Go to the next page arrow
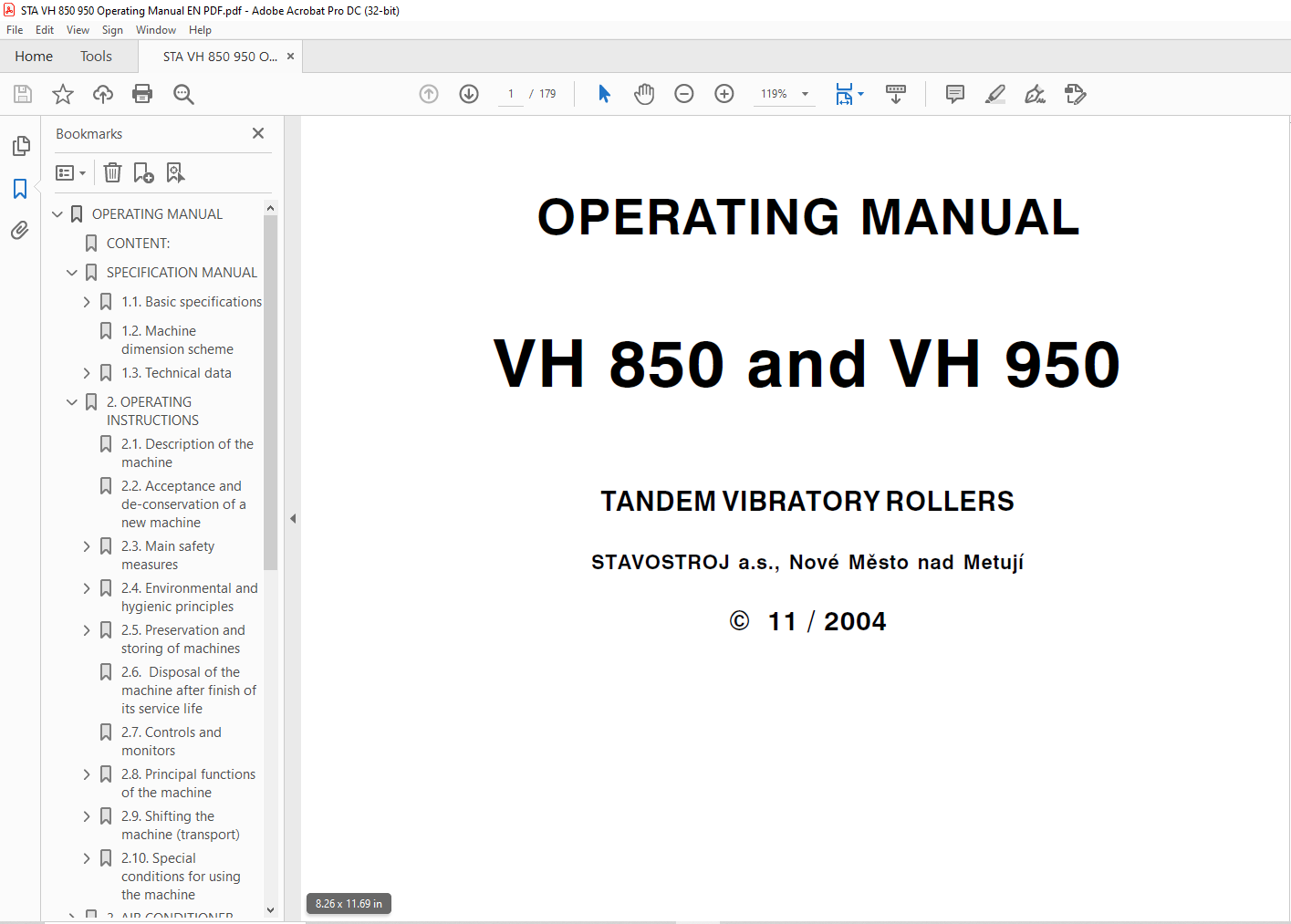The width and height of the screenshot is (1291, 924). pyautogui.click(x=469, y=94)
